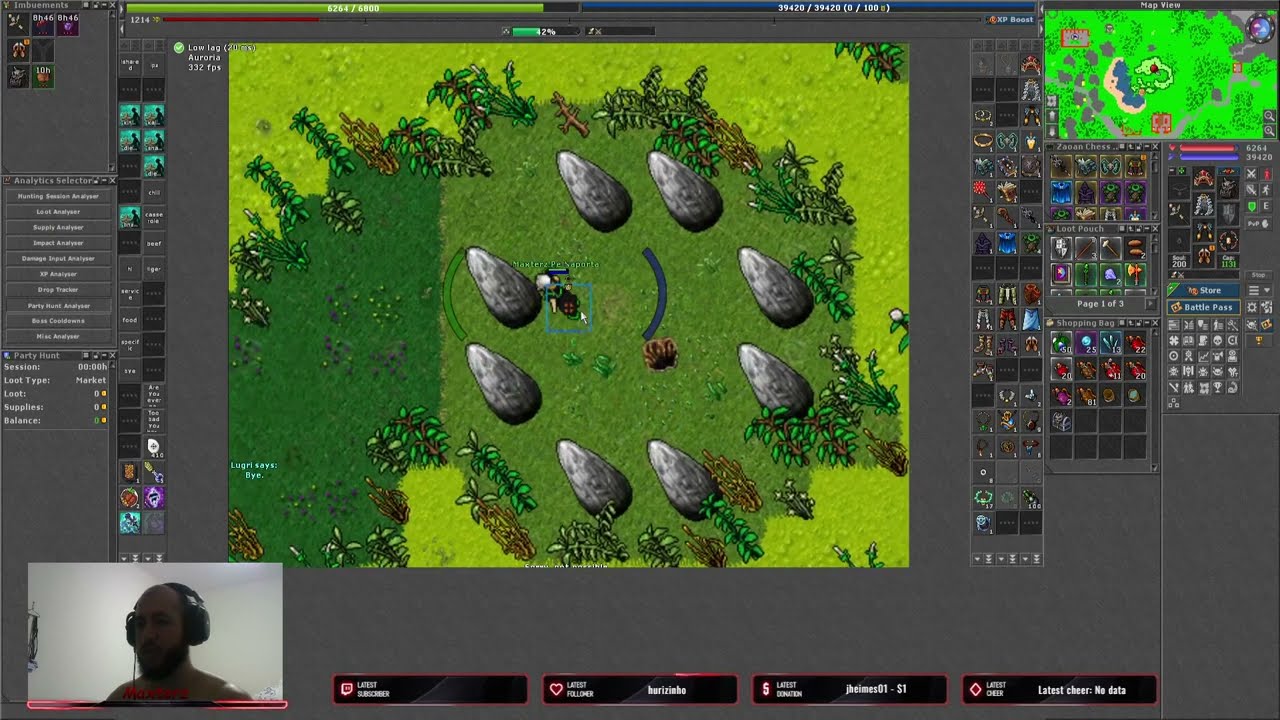Close the Party Hunt panel

coord(111,356)
